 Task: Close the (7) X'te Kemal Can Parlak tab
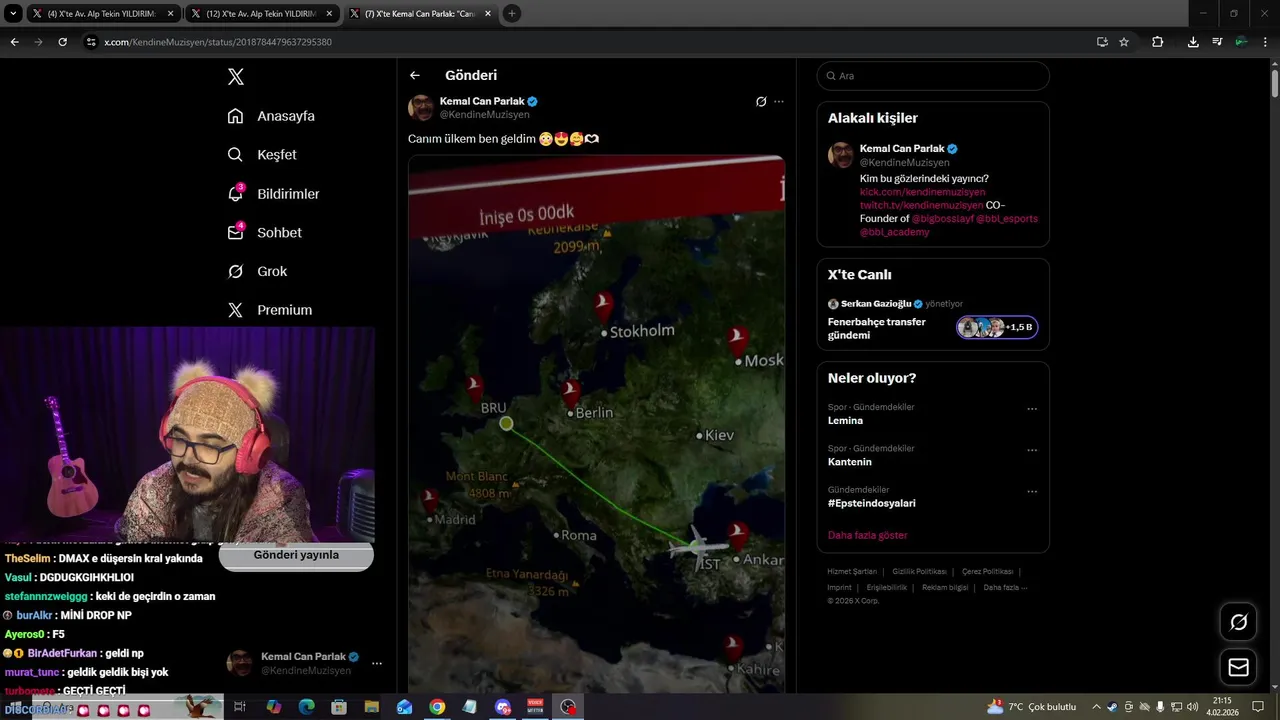pyautogui.click(x=486, y=14)
